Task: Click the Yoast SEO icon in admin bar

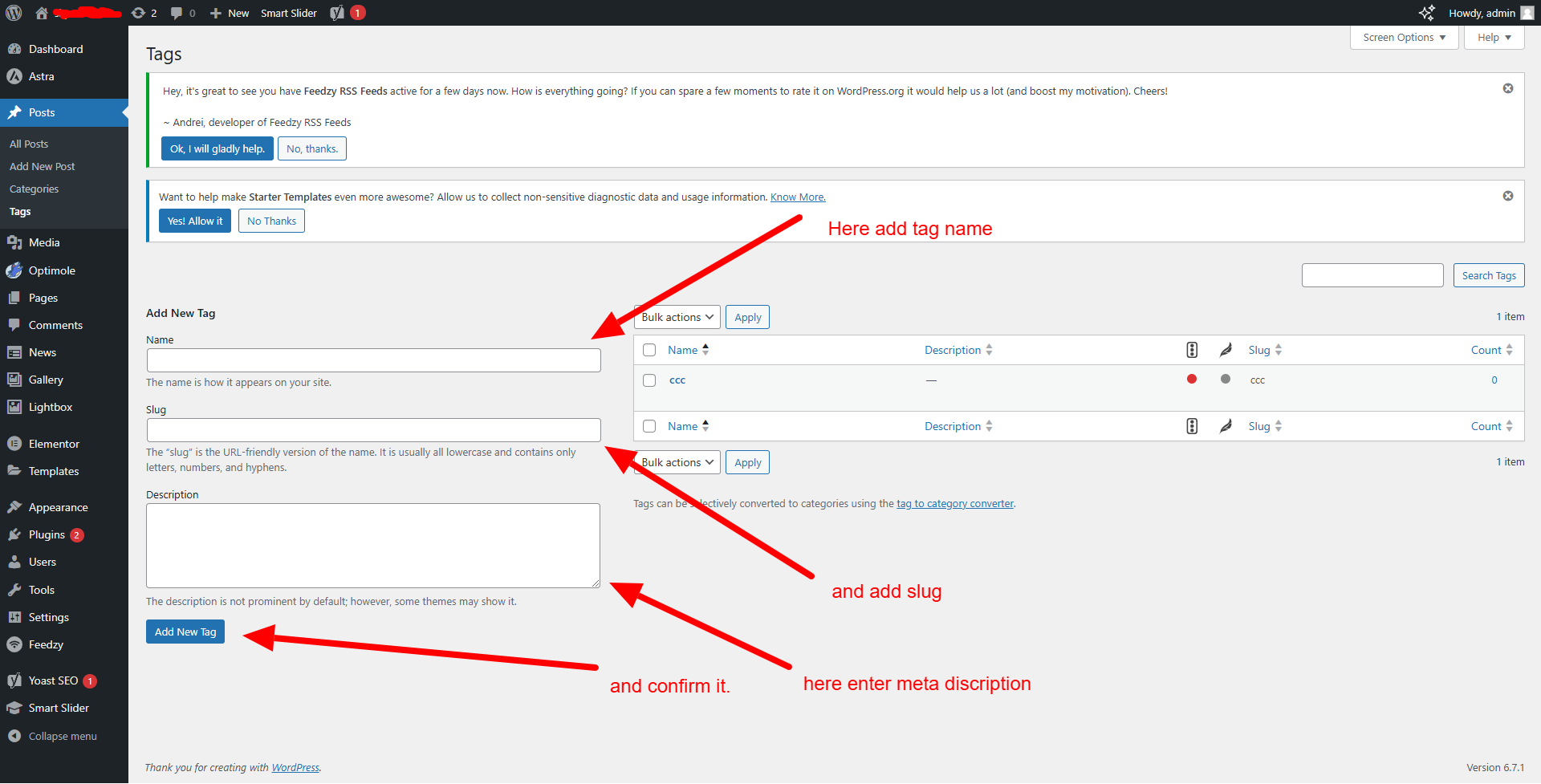Action: (338, 13)
